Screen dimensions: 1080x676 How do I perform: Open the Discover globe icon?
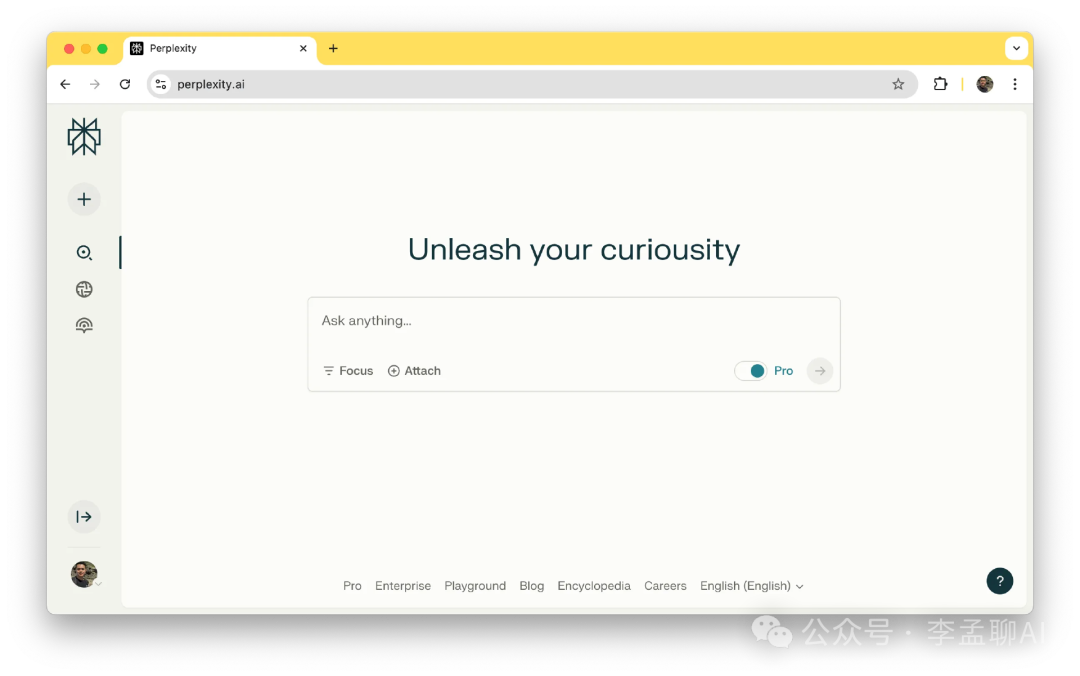[x=84, y=290]
